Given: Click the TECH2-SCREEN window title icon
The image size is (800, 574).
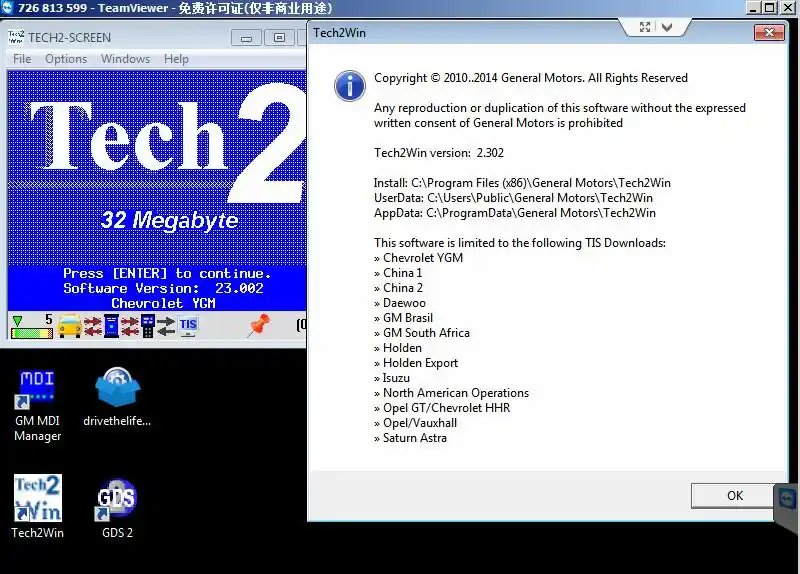Looking at the screenshot, I should [16, 37].
